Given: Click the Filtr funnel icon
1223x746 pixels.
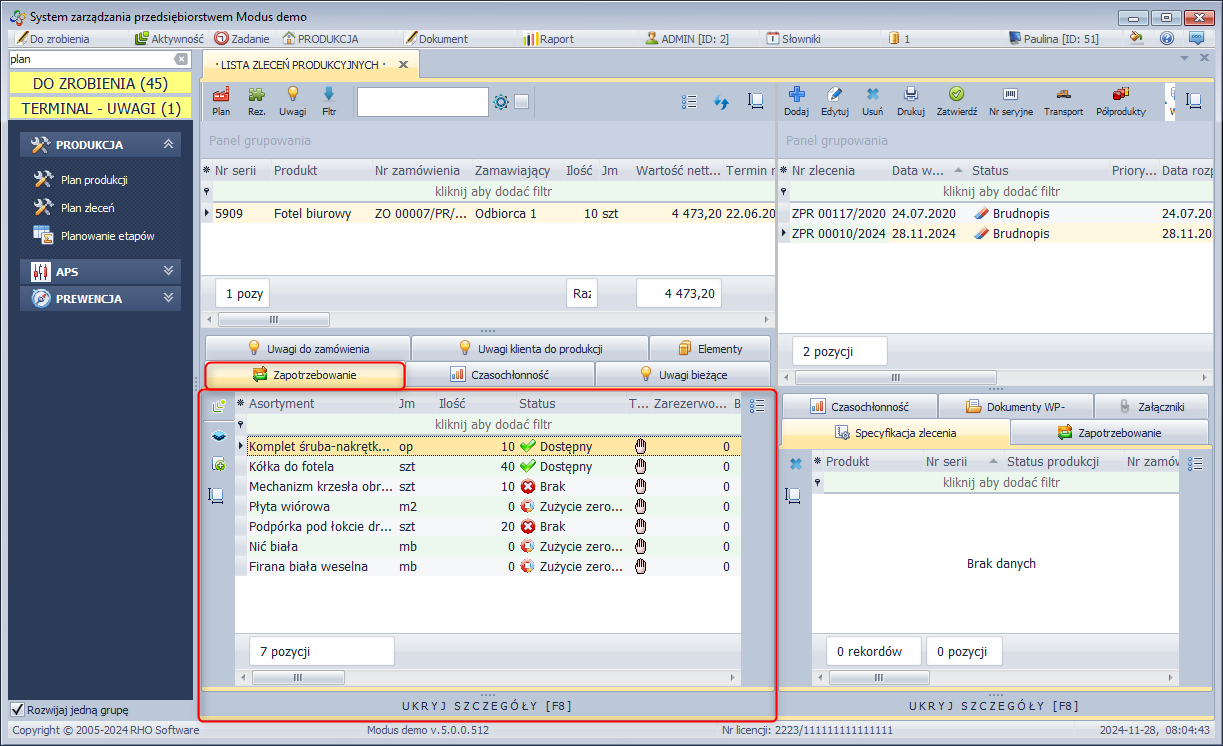Looking at the screenshot, I should 328,100.
